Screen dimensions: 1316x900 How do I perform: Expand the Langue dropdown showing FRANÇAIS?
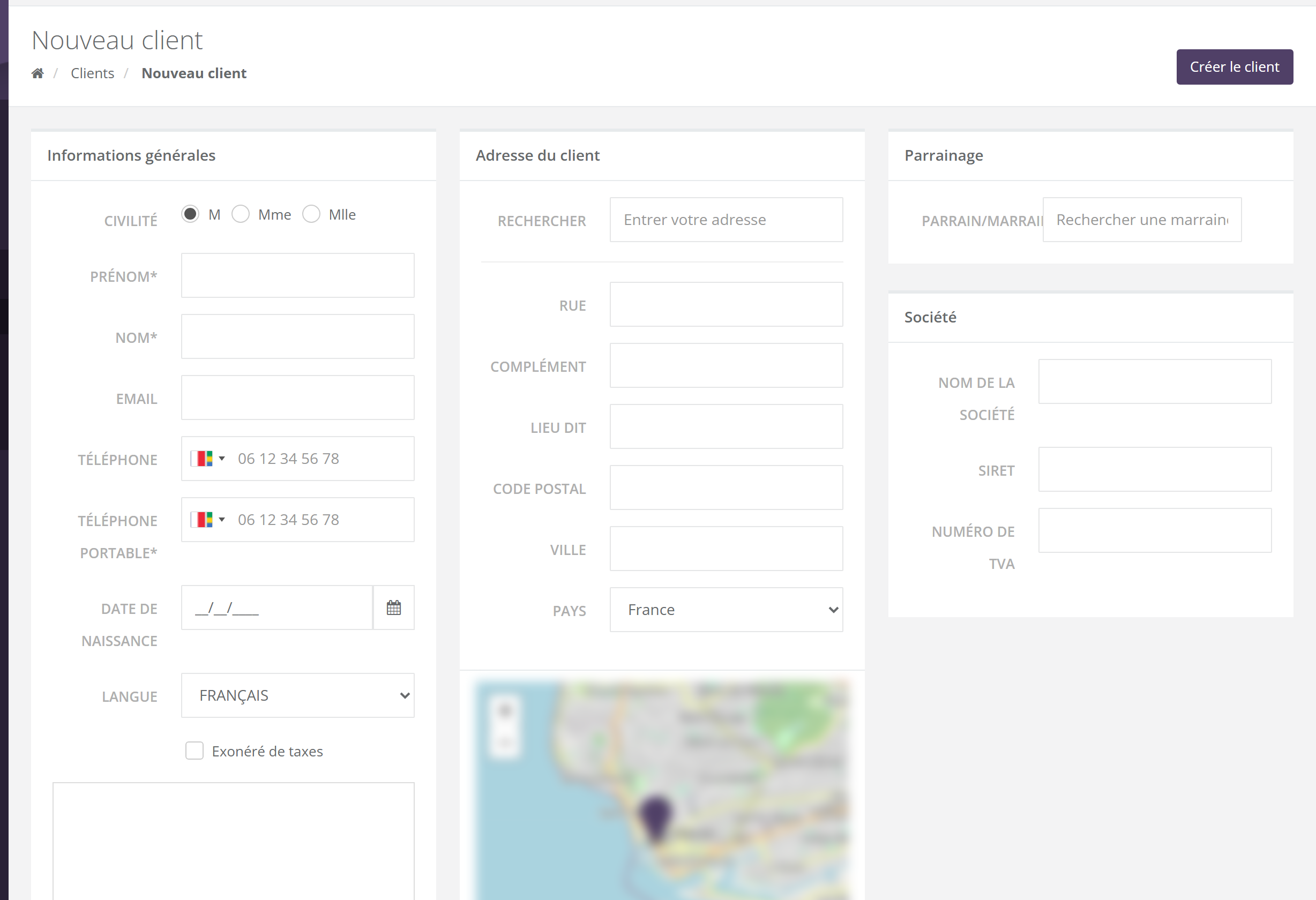point(298,695)
